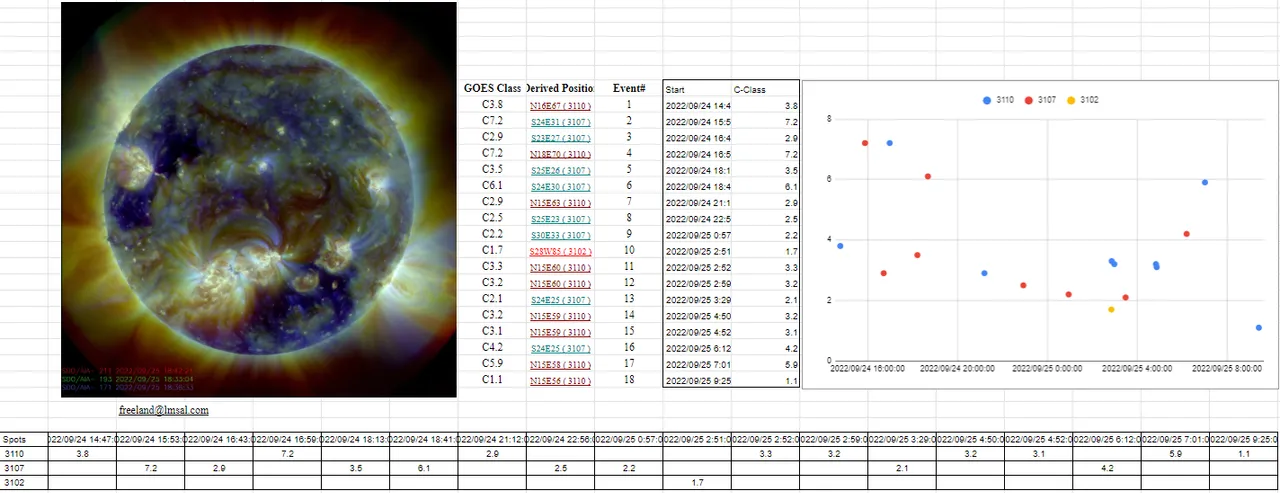The height and width of the screenshot is (493, 1280).
Task: Click the red chart point at 6.1
Action: [928, 177]
